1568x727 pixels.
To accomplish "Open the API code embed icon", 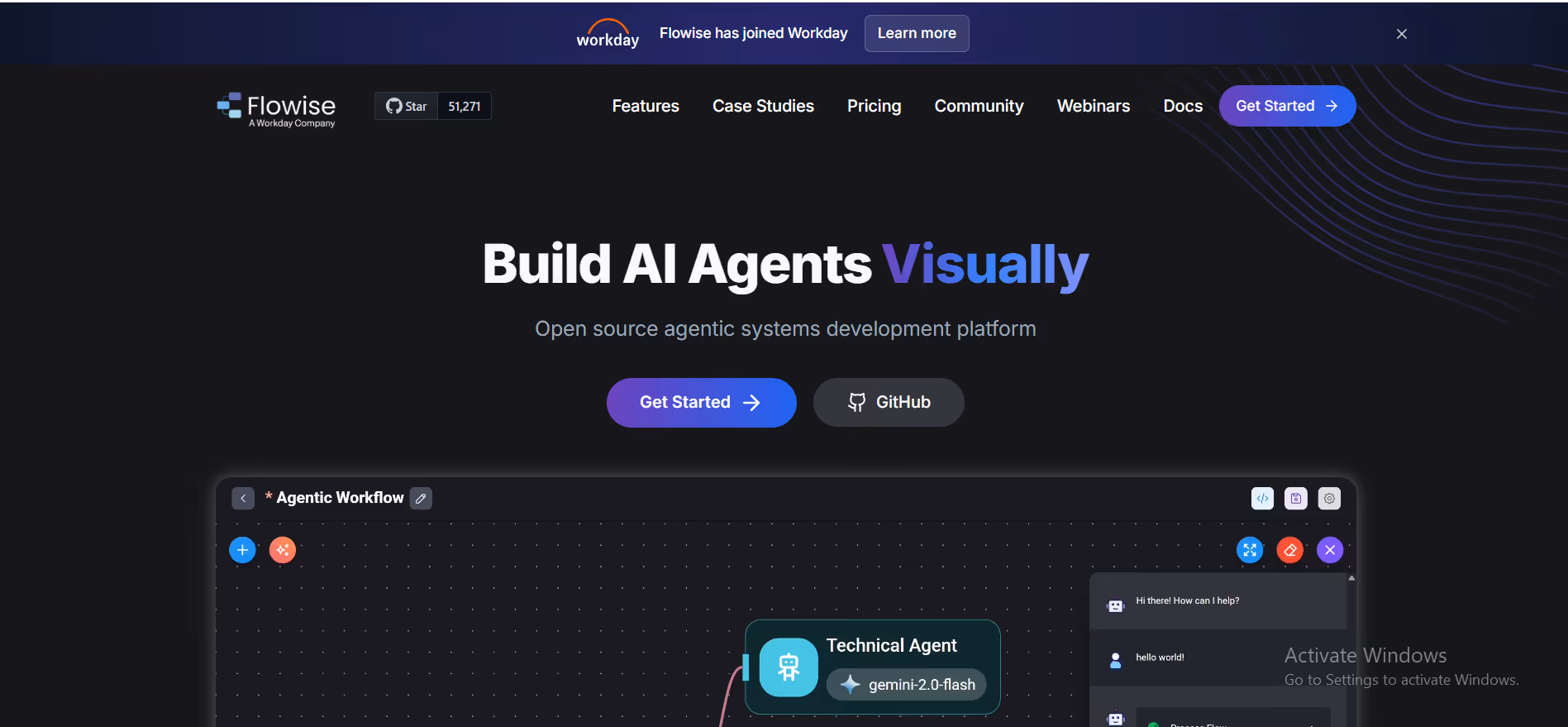I will 1262,498.
